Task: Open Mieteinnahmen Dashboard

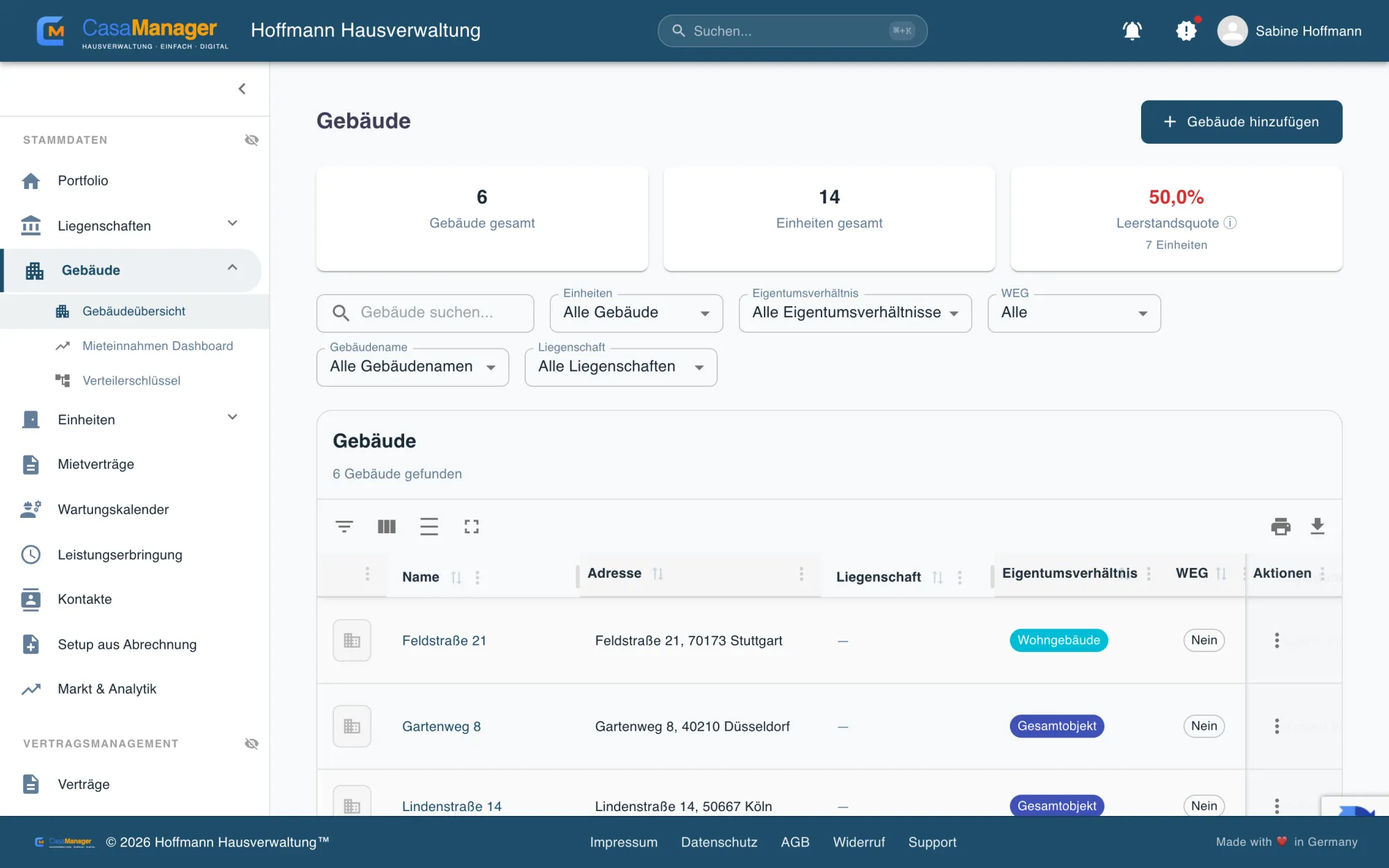Action: pyautogui.click(x=158, y=346)
